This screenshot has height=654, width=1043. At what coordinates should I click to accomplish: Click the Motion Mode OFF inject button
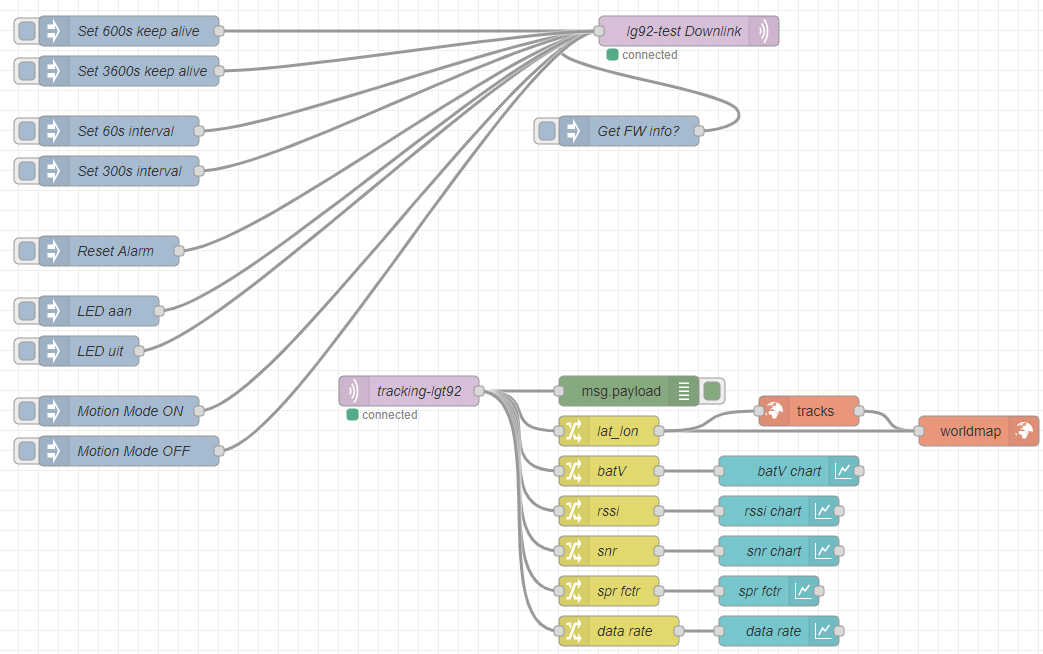pyautogui.click(x=27, y=451)
